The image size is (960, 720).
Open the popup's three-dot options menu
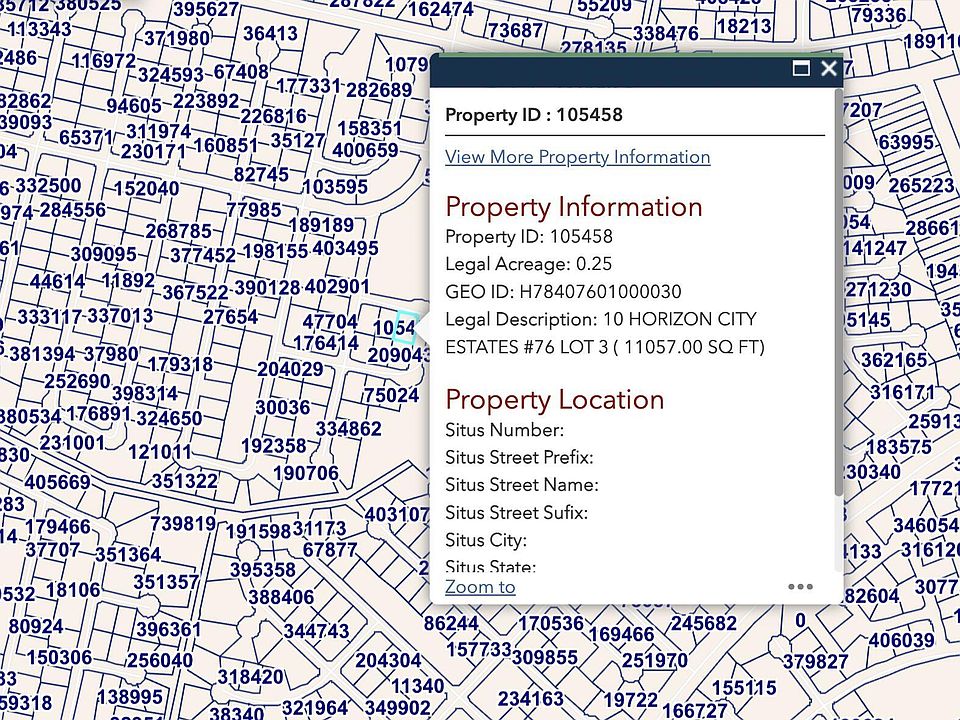[800, 587]
